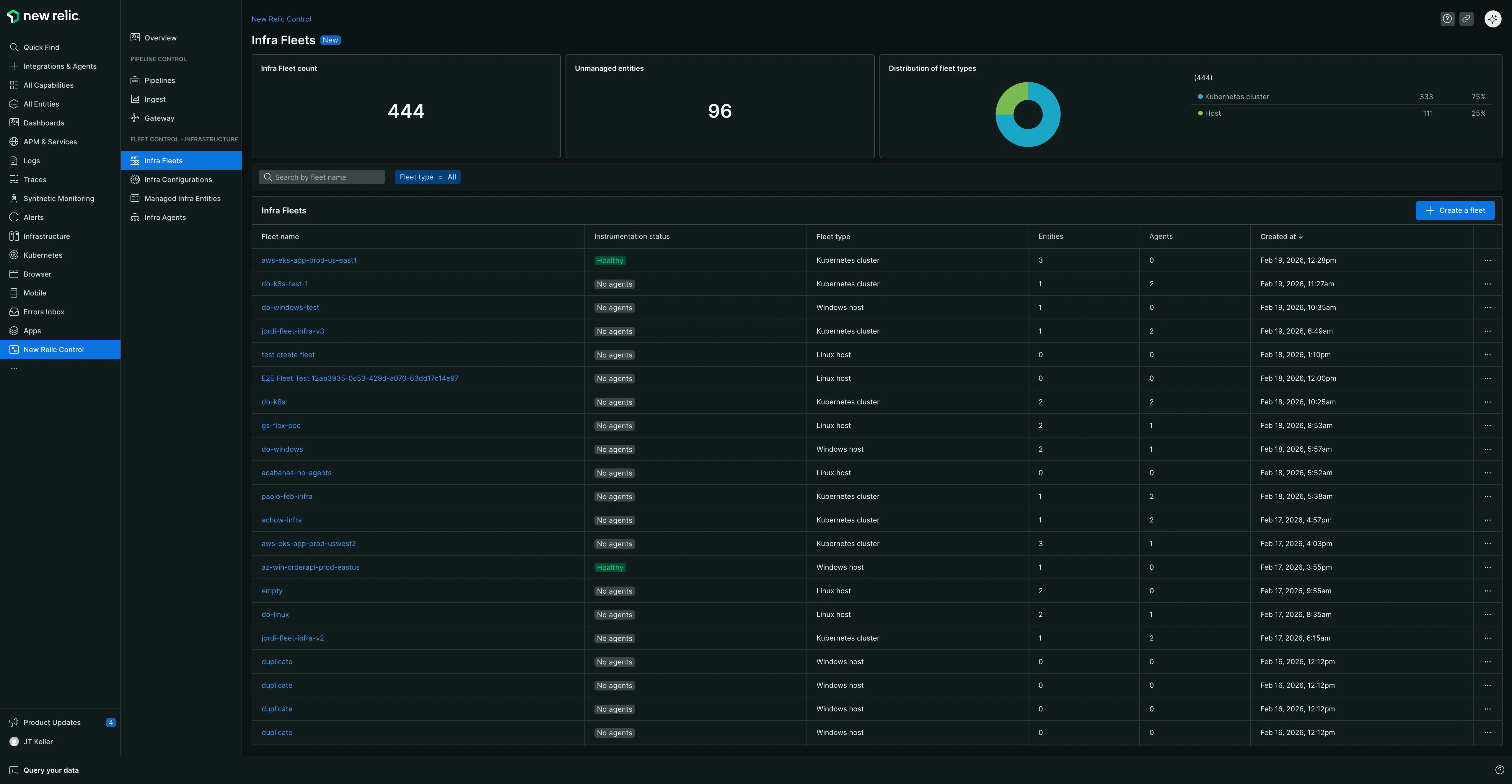Open Kubernetes from the sidebar
The height and width of the screenshot is (784, 1512).
coord(43,255)
